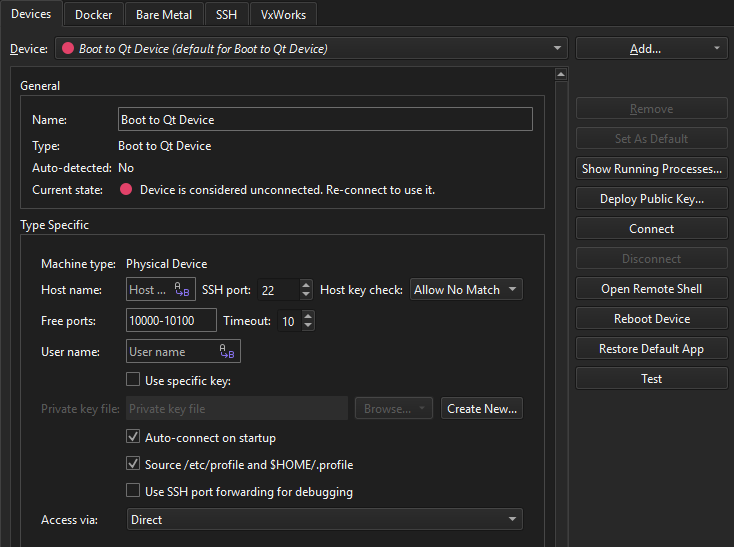This screenshot has height=547, width=734.
Task: Open Access via Direct dropdown
Action: coord(324,519)
